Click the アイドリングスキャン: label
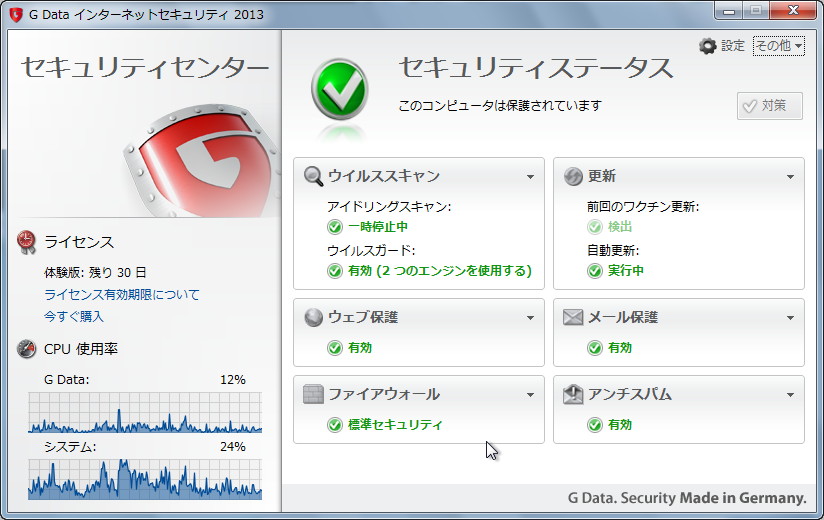This screenshot has width=824, height=520. (389, 206)
